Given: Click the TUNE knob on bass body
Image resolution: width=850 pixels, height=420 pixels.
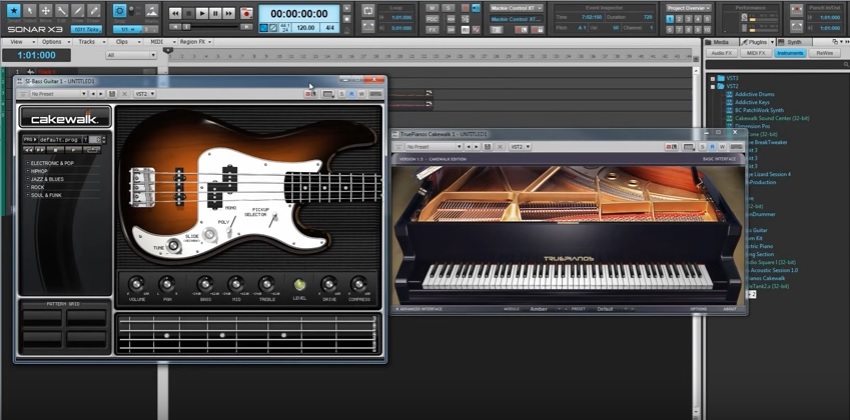Looking at the screenshot, I should pyautogui.click(x=173, y=245).
